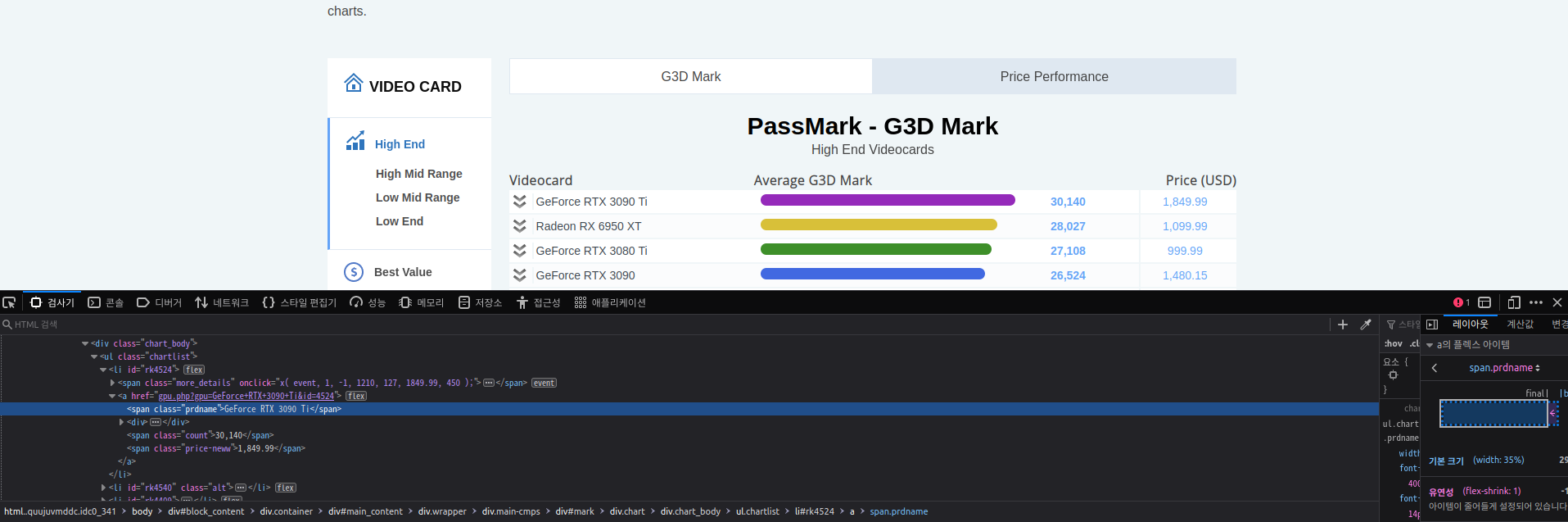Toggle the sidebar pane collapse icon
This screenshot has width=1568, height=522.
(1432, 325)
